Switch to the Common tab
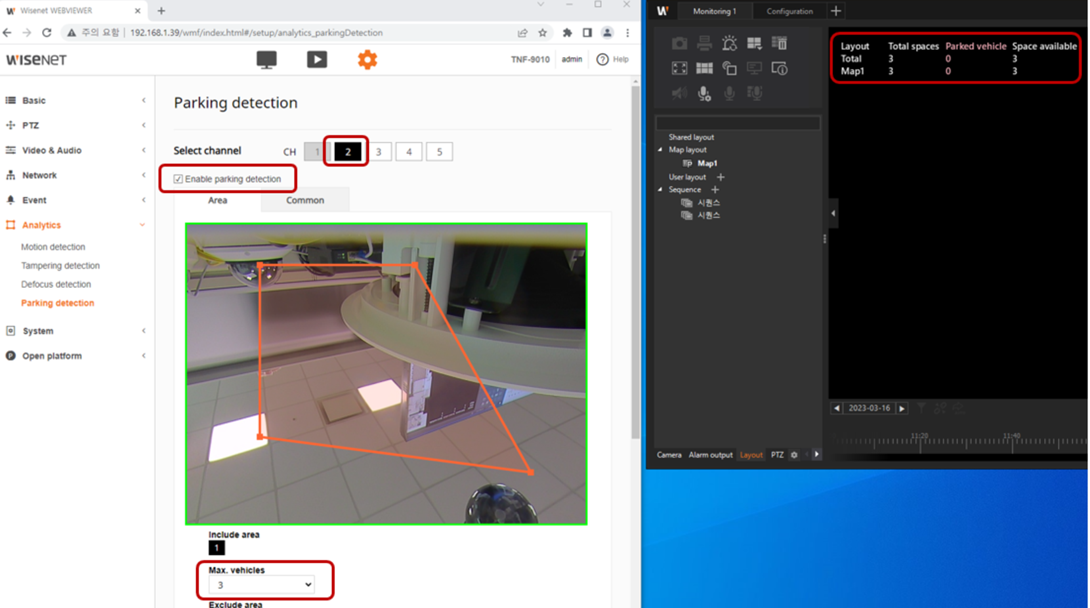 (305, 200)
